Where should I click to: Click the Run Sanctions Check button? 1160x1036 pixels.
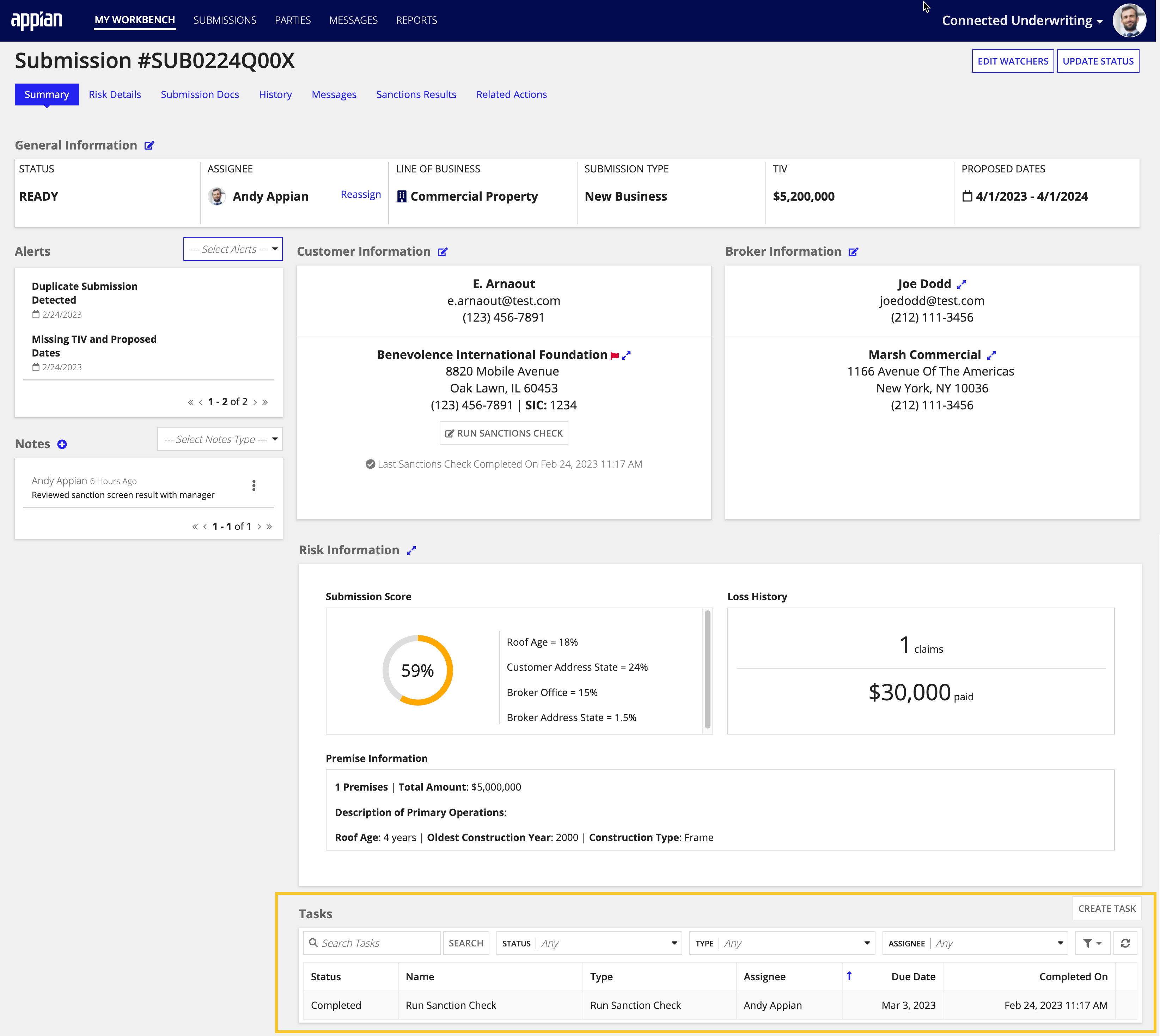click(x=503, y=433)
